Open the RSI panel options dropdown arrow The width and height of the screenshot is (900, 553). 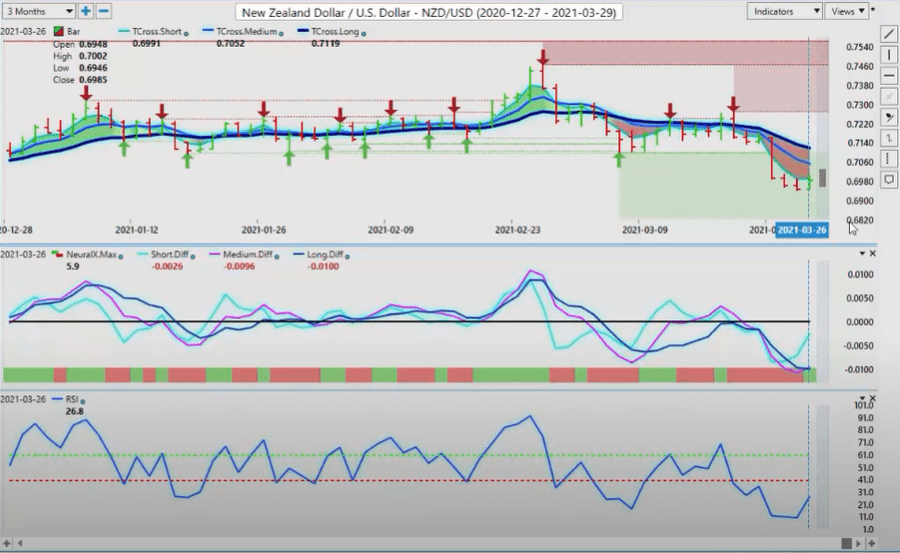862,398
